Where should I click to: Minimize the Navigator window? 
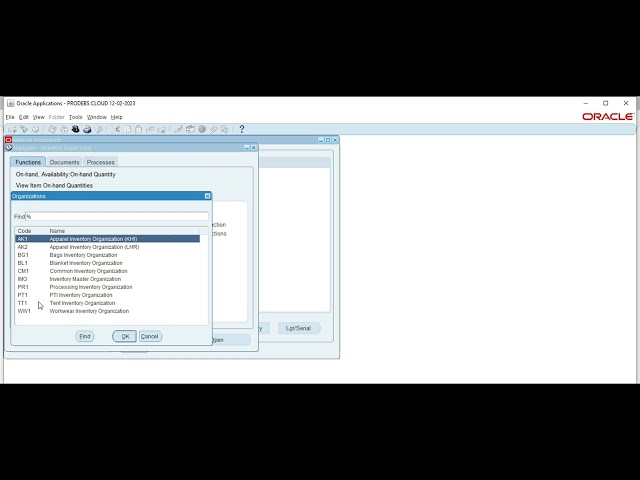point(247,147)
